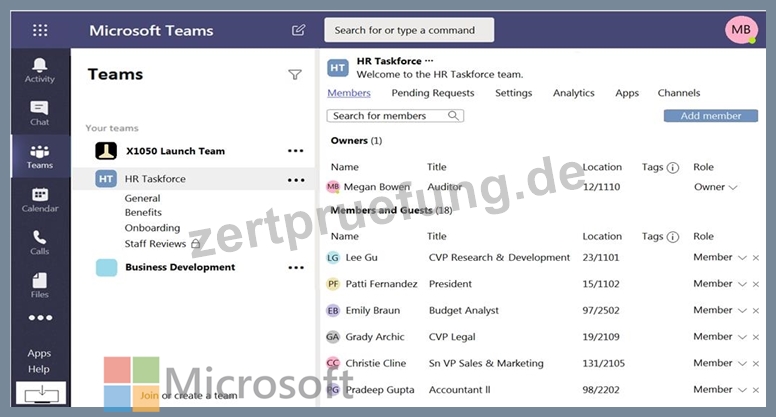Click the new chat compose icon
Image resolution: width=776 pixels, height=417 pixels.
pos(298,30)
